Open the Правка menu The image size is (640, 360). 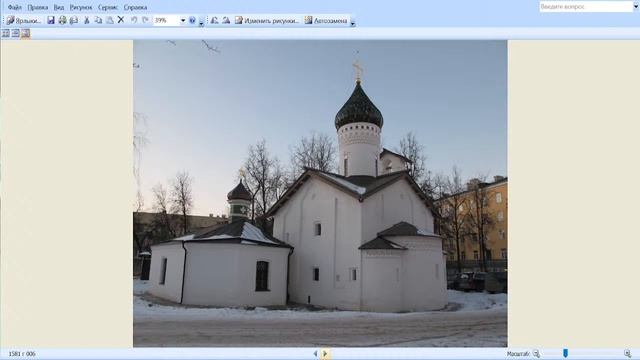(38, 7)
